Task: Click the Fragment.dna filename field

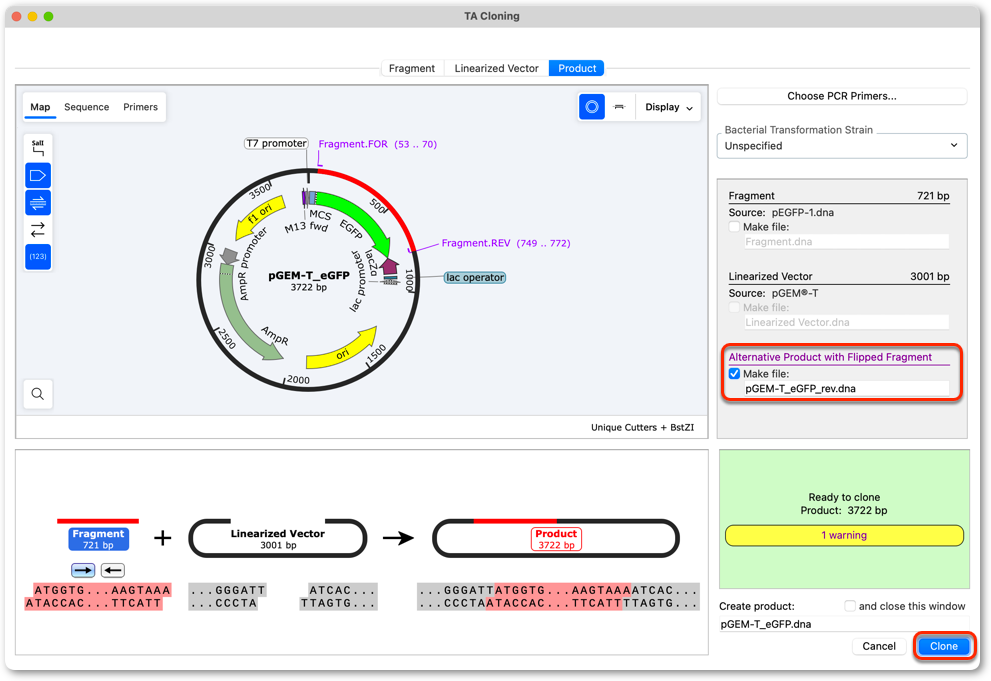Action: click(846, 241)
